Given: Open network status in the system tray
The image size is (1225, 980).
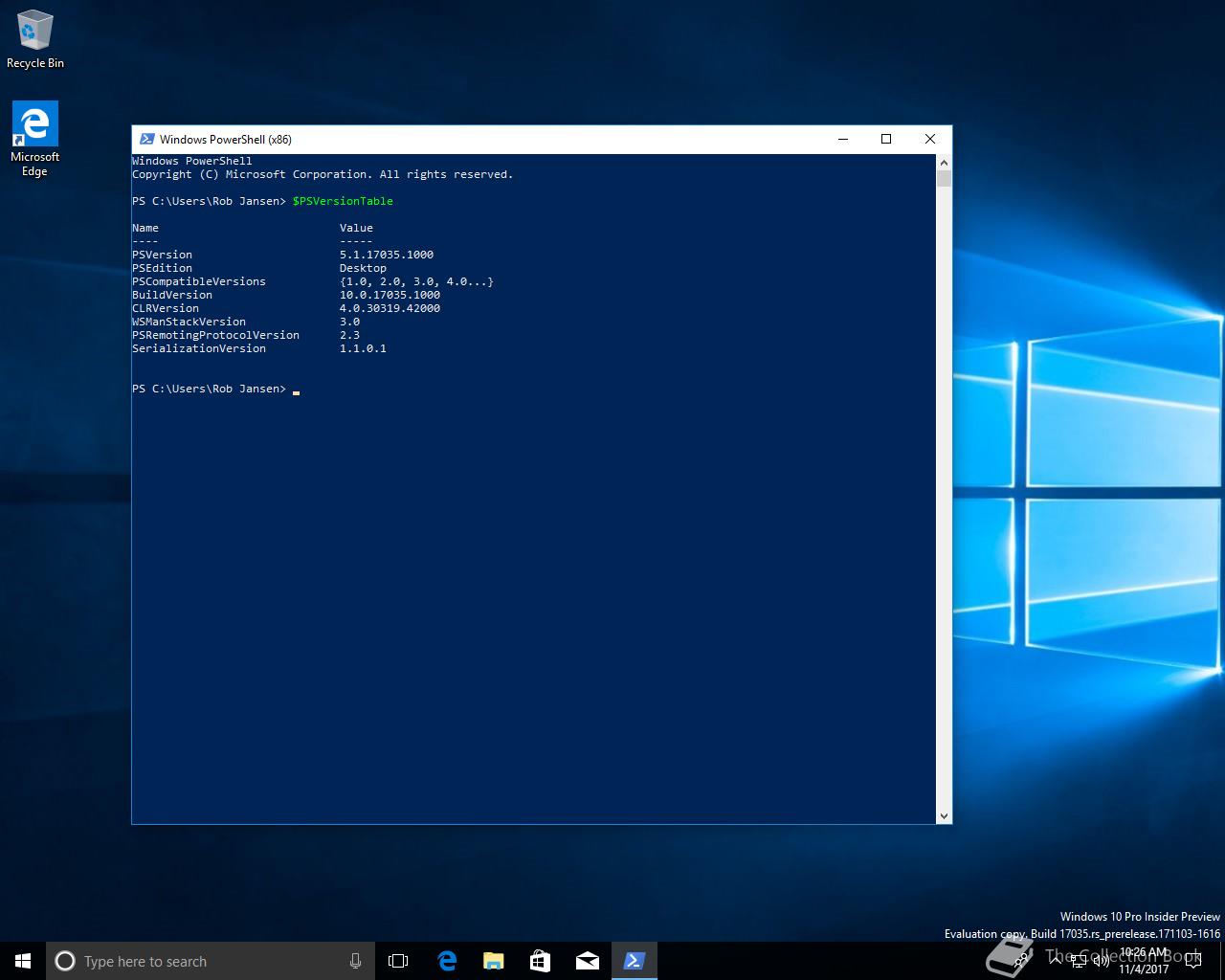Looking at the screenshot, I should click(x=1079, y=961).
